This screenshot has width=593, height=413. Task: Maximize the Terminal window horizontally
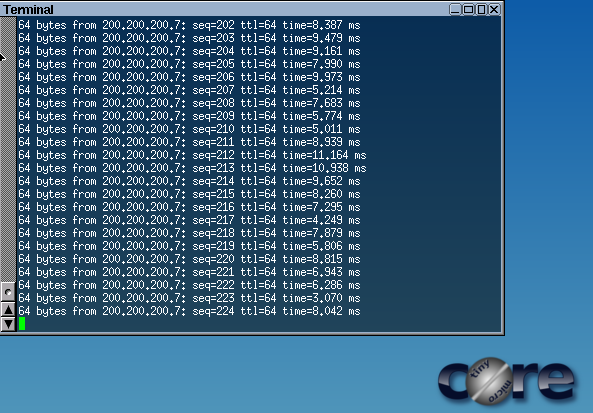coord(468,9)
